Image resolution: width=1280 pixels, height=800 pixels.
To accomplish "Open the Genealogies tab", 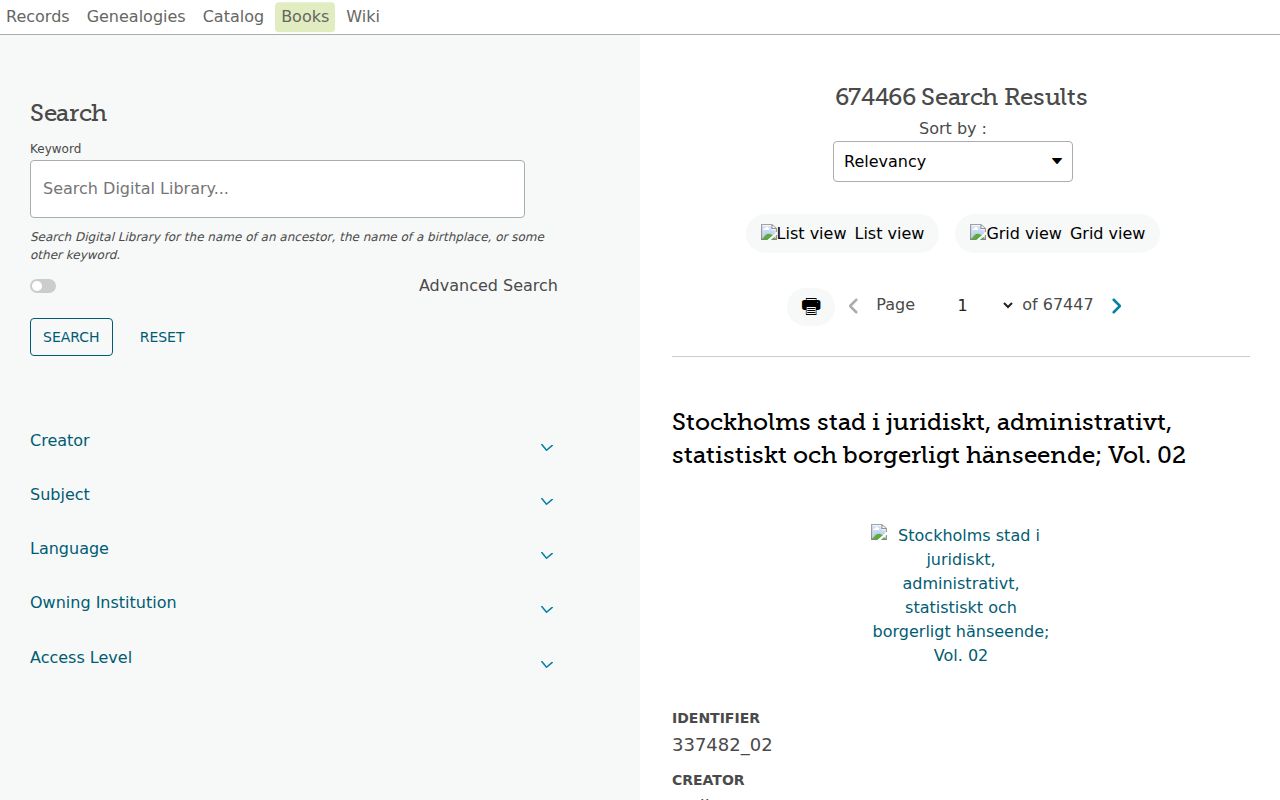I will click(x=136, y=17).
